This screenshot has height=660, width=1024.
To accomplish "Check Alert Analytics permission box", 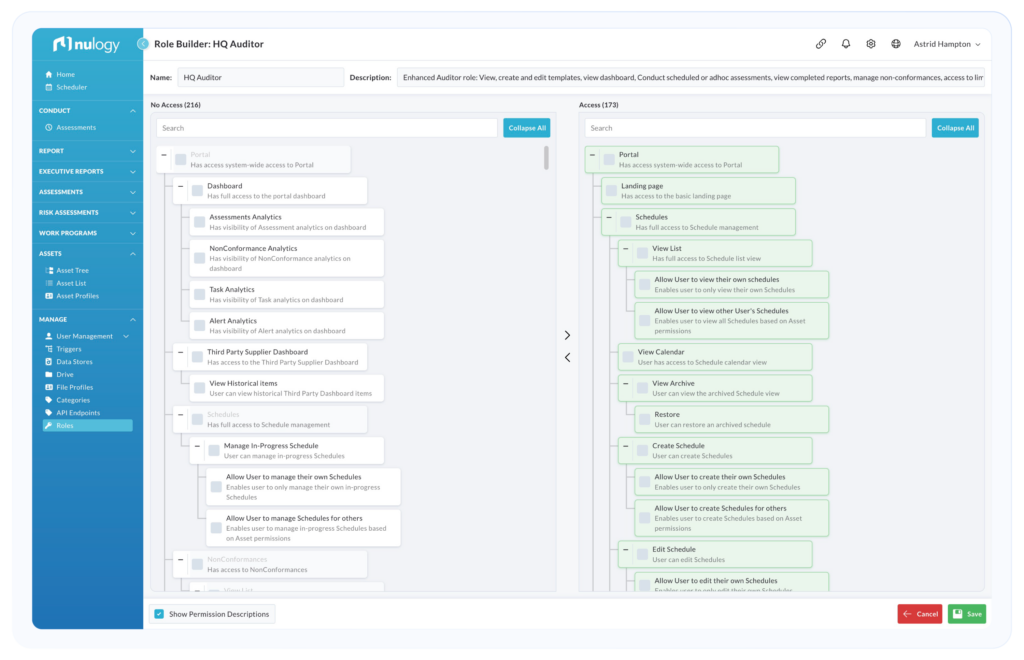I will (200, 326).
